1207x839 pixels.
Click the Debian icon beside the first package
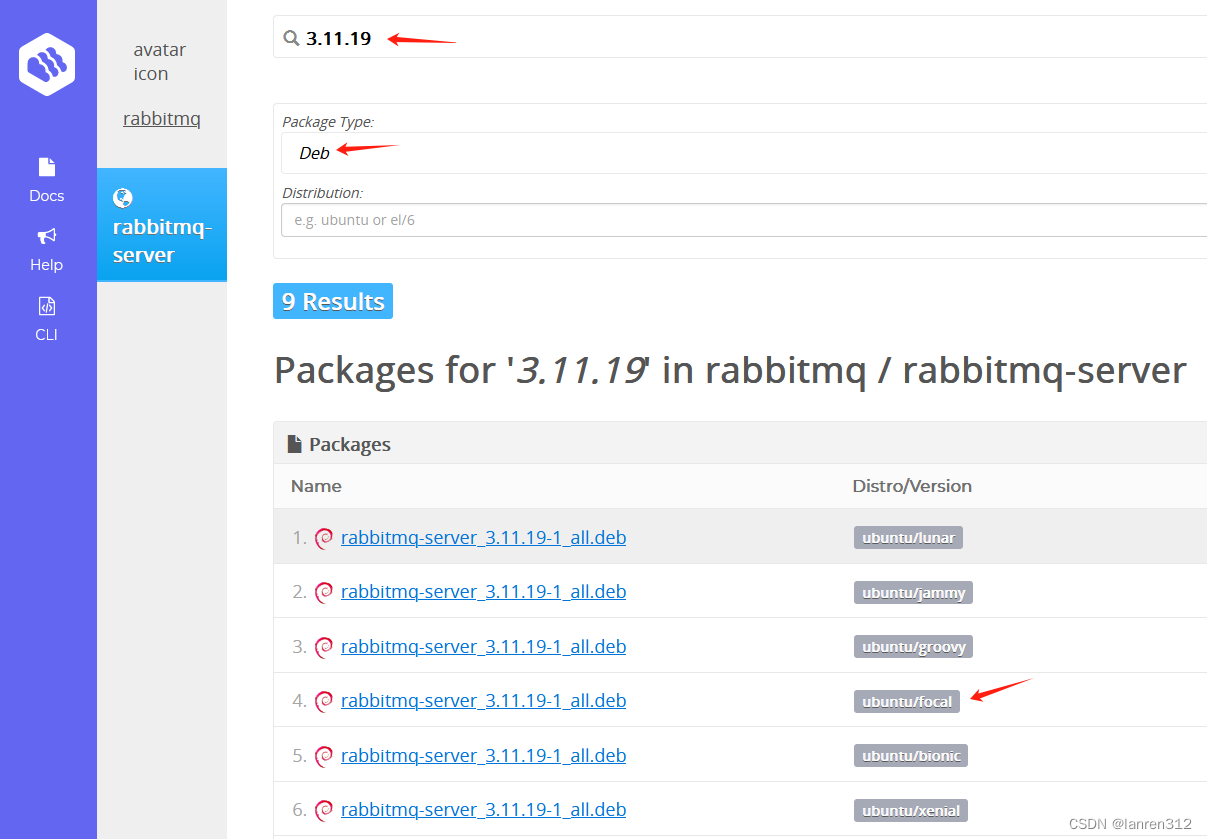coord(324,537)
